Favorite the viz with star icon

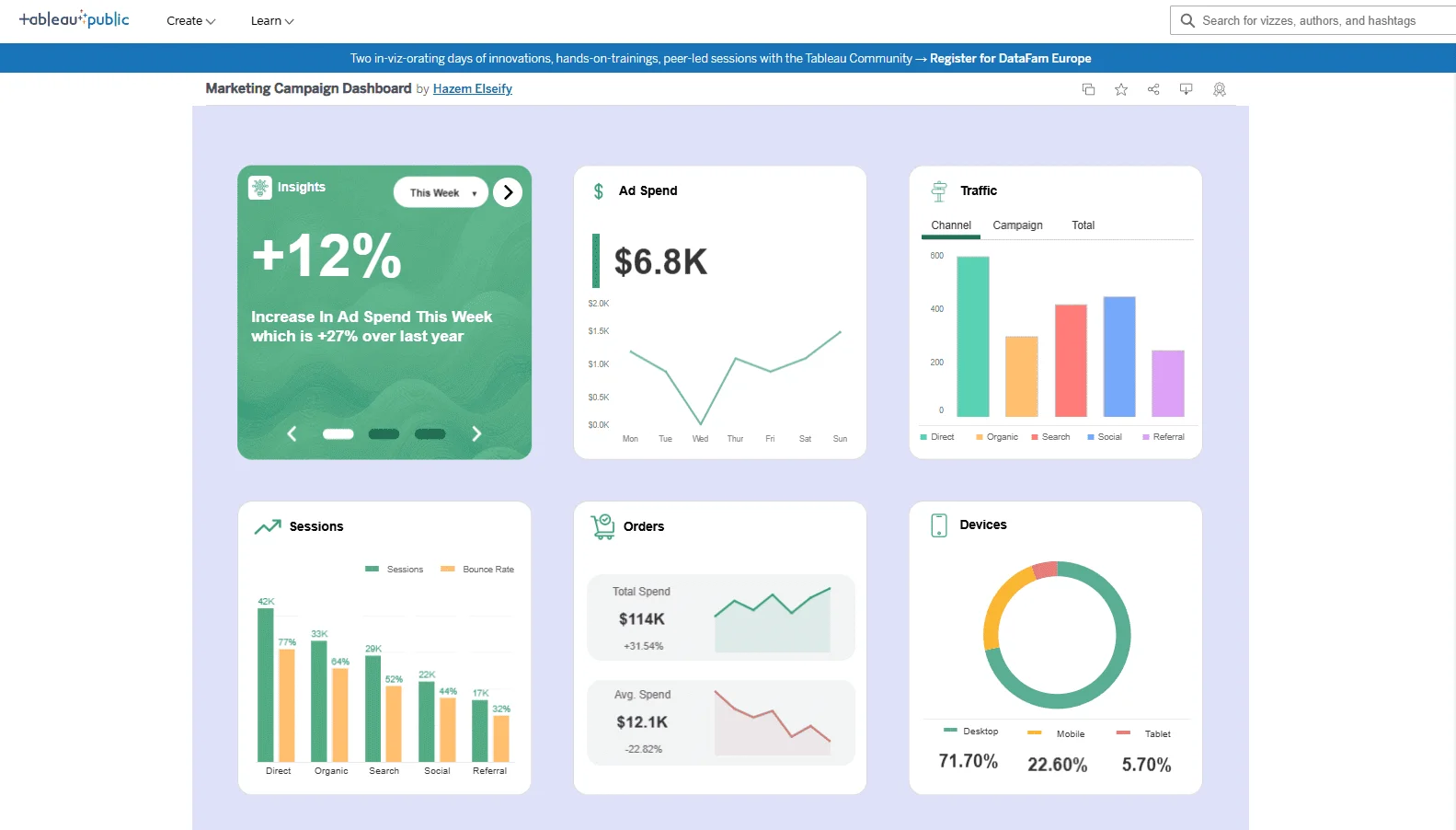click(x=1121, y=89)
